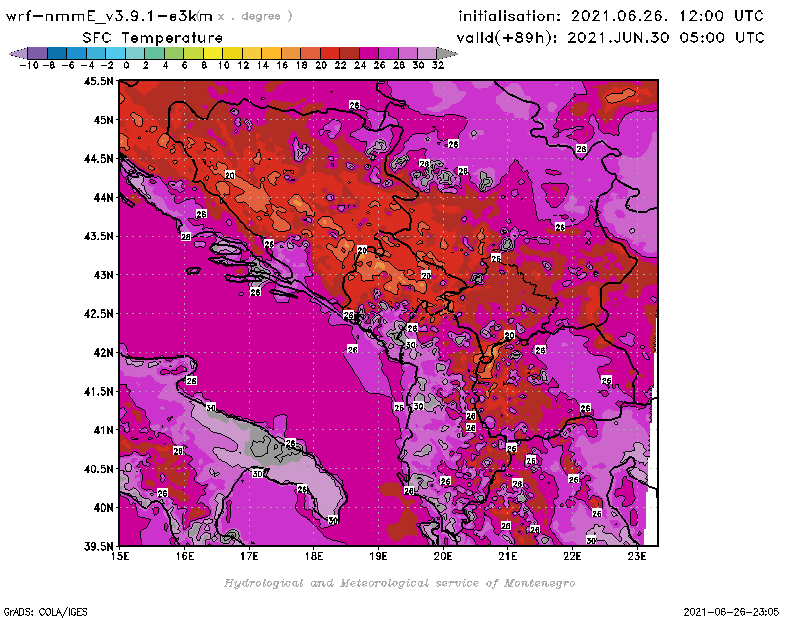Click the legend swatch between 18 and 20
The width and height of the screenshot is (800, 618).
310,53
